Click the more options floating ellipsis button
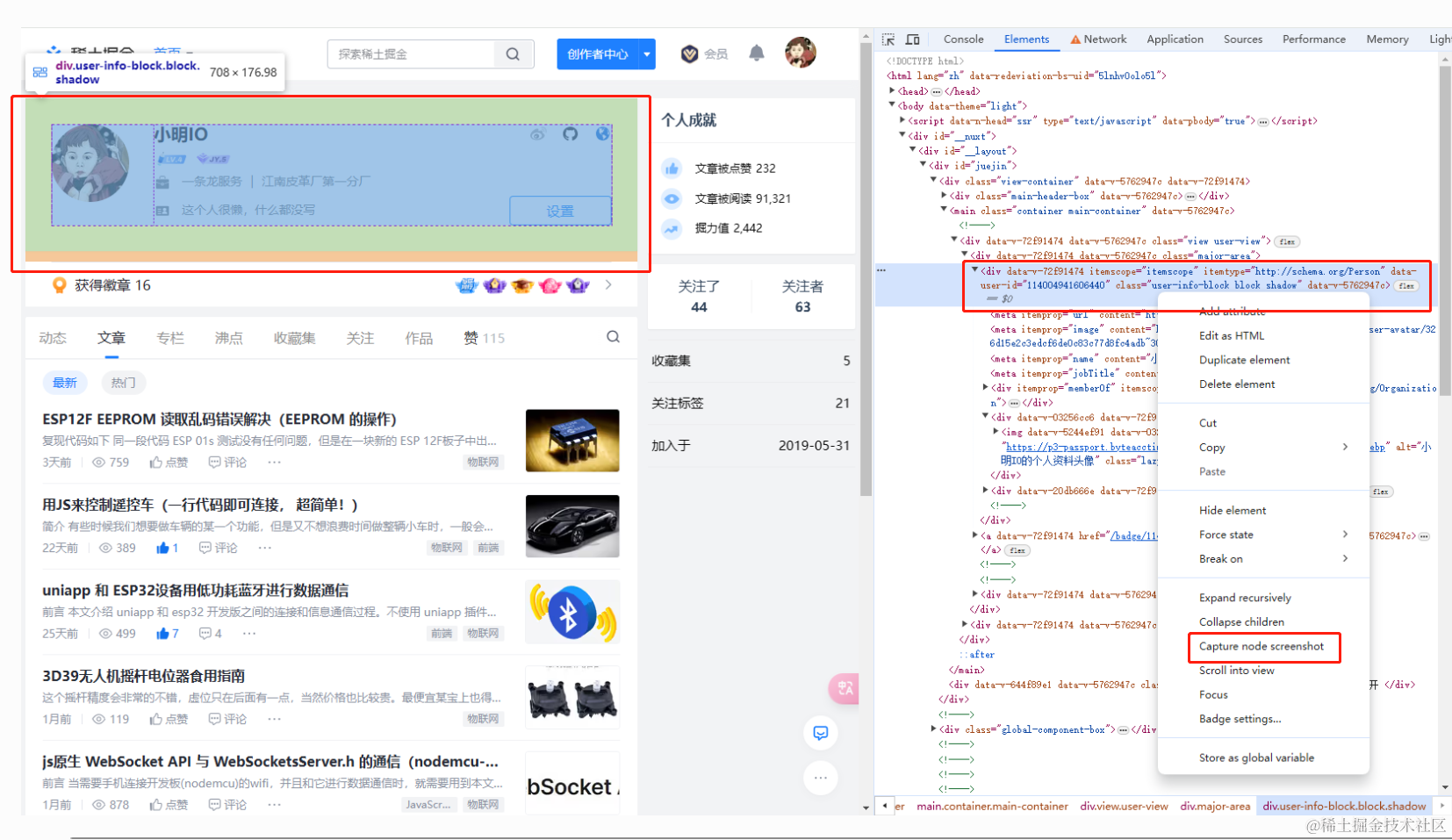1452x840 pixels. [x=821, y=778]
